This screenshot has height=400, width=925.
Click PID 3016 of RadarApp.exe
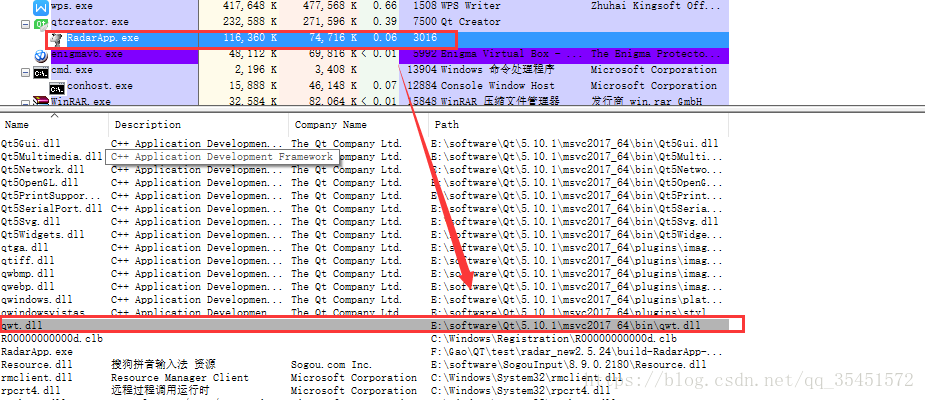(x=425, y=38)
